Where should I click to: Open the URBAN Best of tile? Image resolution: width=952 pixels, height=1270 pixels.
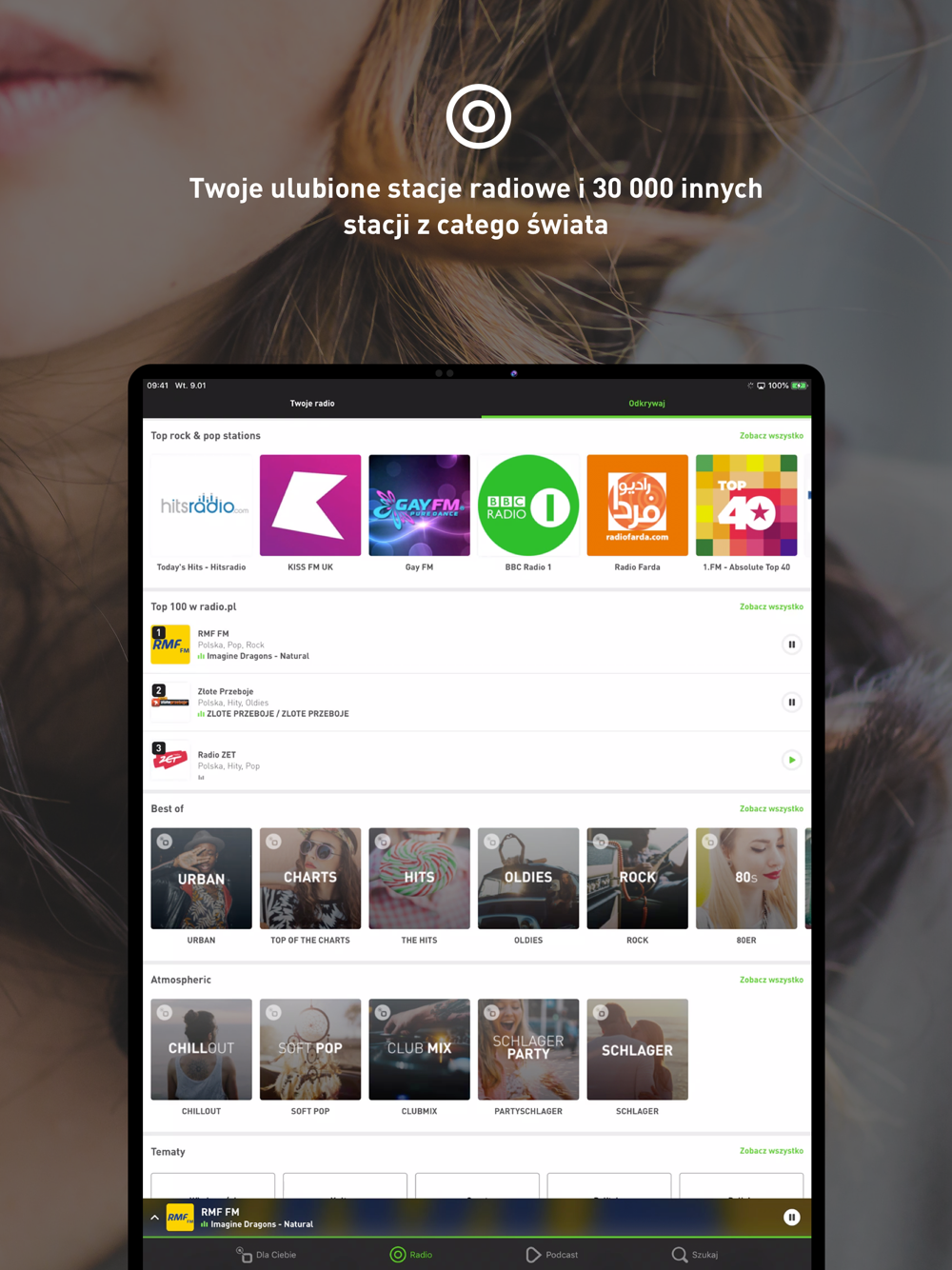click(x=201, y=879)
